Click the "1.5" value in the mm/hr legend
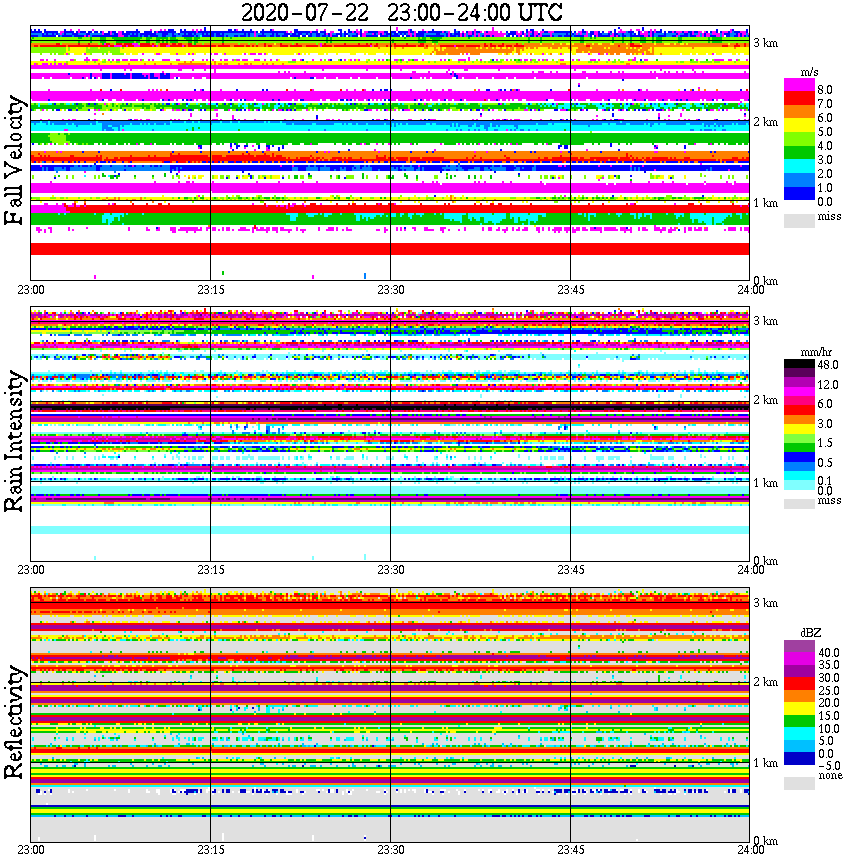 (825, 443)
